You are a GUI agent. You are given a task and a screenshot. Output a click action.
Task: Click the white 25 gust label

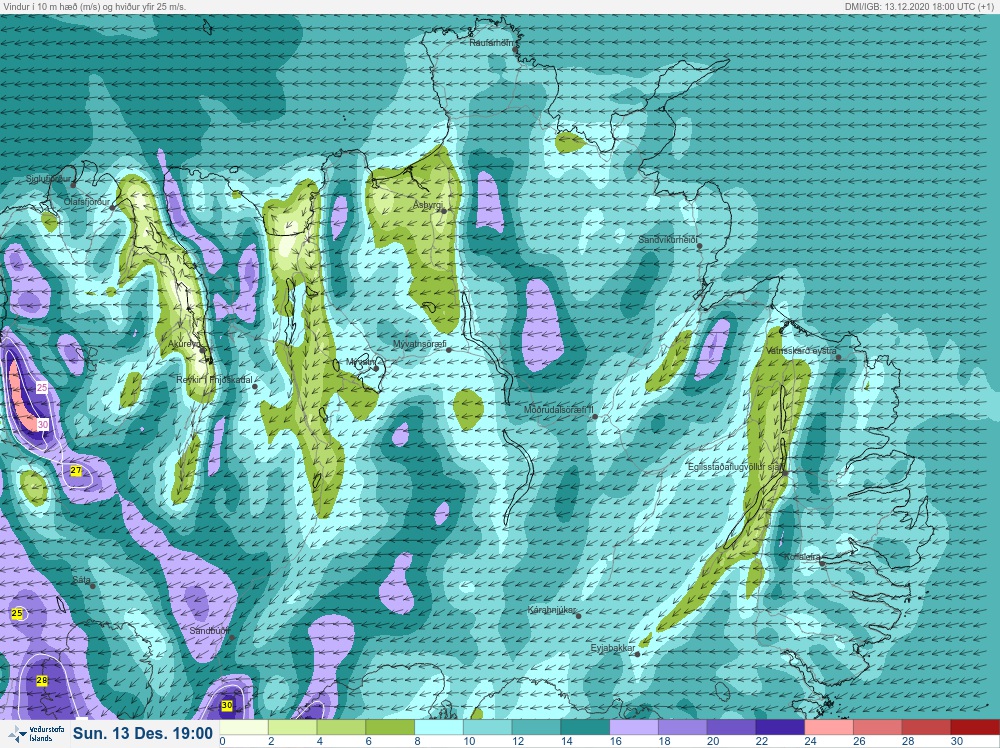point(42,388)
